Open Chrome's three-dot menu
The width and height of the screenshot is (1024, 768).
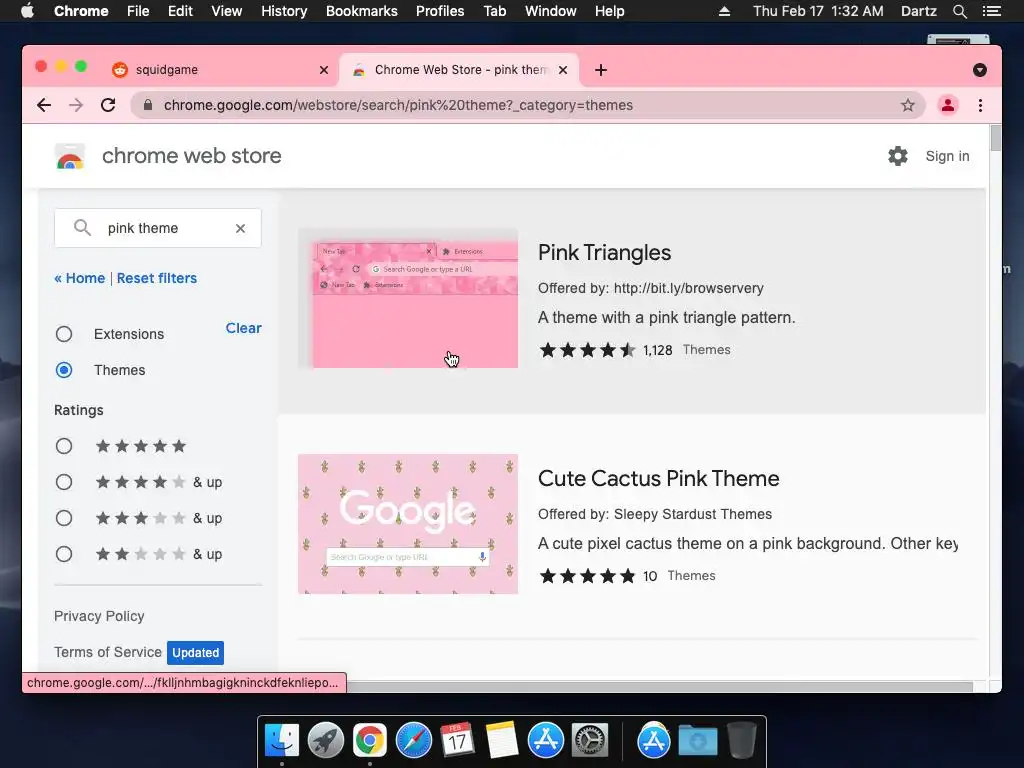click(x=980, y=105)
